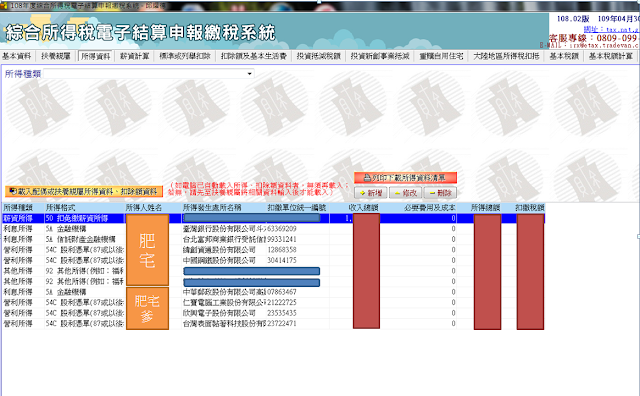Select the 臺灣銀行股份有限公司 row

[x=273, y=229]
